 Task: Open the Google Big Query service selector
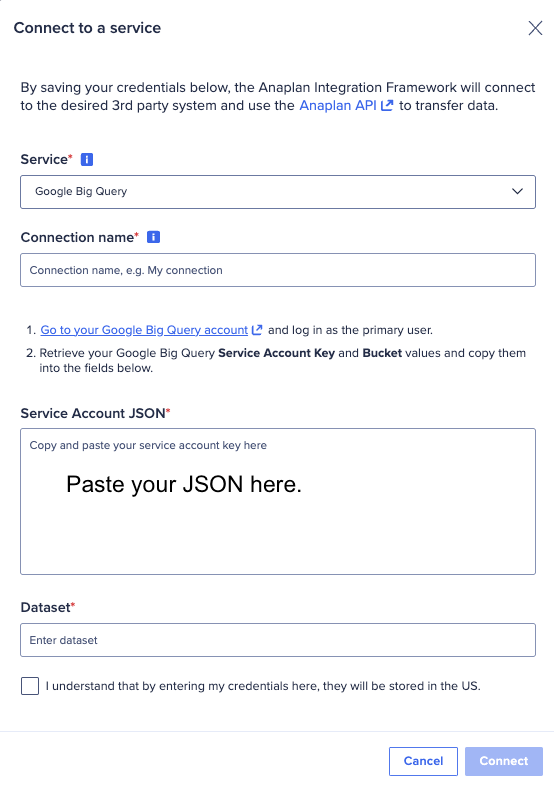click(278, 192)
